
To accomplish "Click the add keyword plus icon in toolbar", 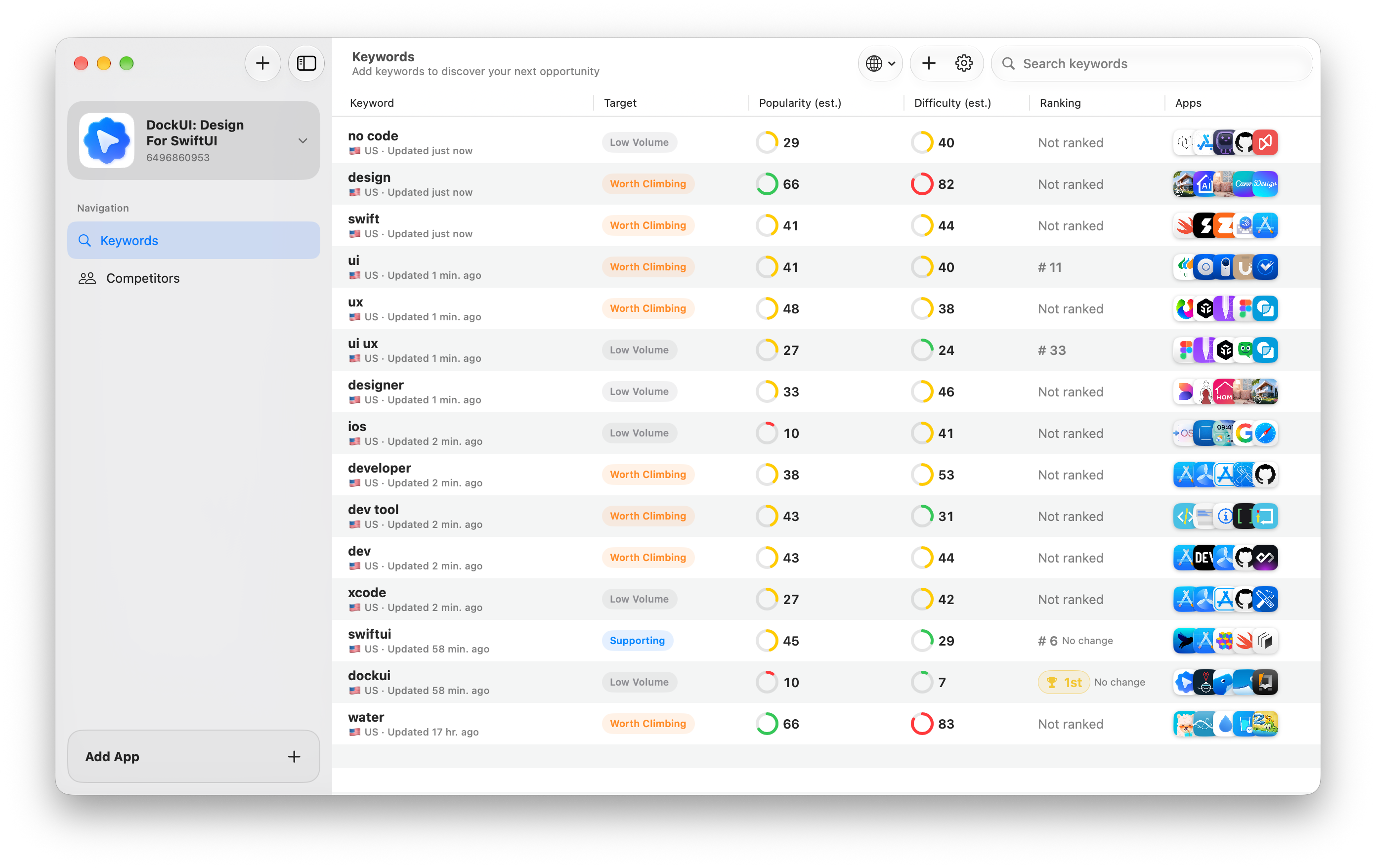I will [929, 63].
